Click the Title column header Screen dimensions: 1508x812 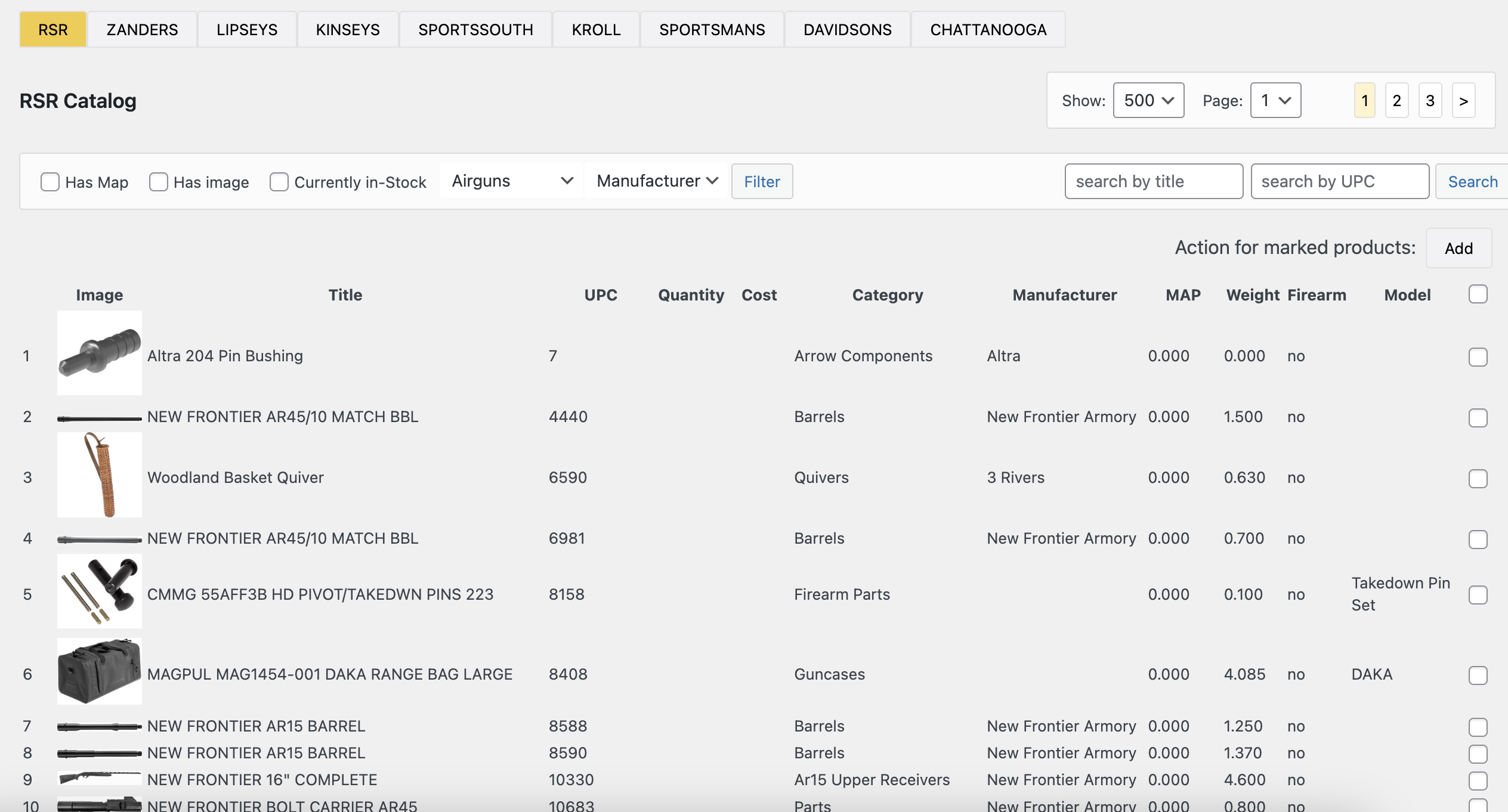345,295
